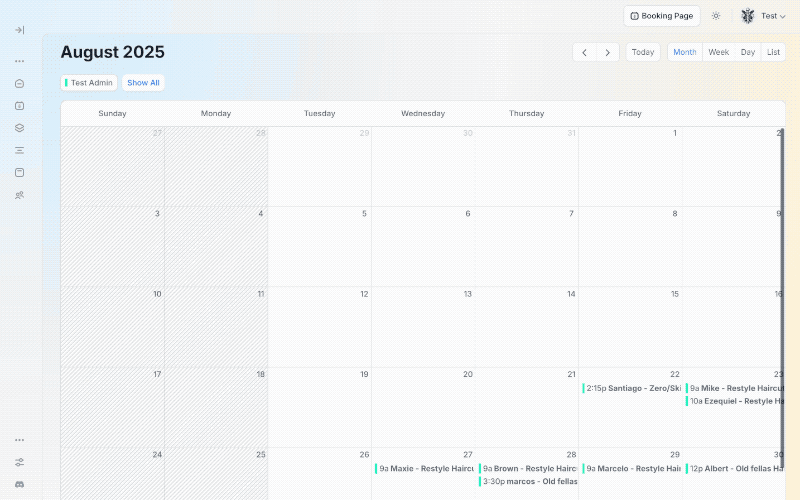Viewport: 800px width, 500px height.
Task: Click the Thursday column header
Action: pos(527,113)
